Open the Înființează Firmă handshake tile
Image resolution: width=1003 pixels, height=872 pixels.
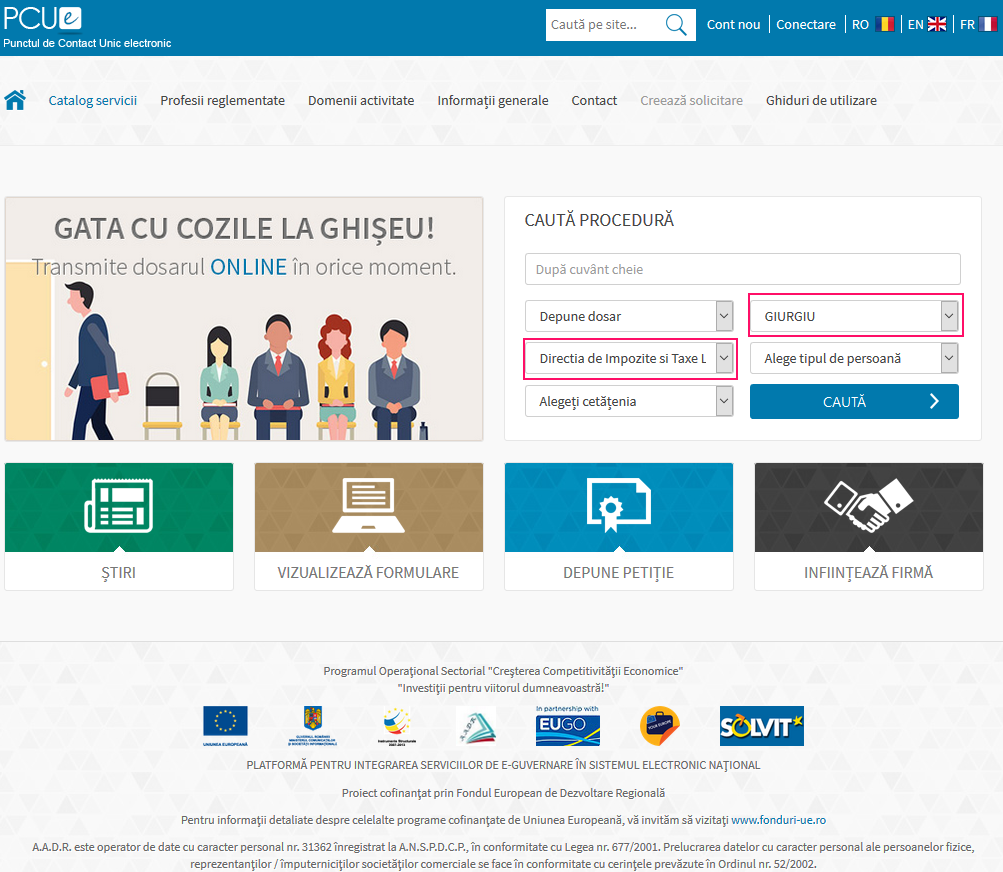coord(868,525)
